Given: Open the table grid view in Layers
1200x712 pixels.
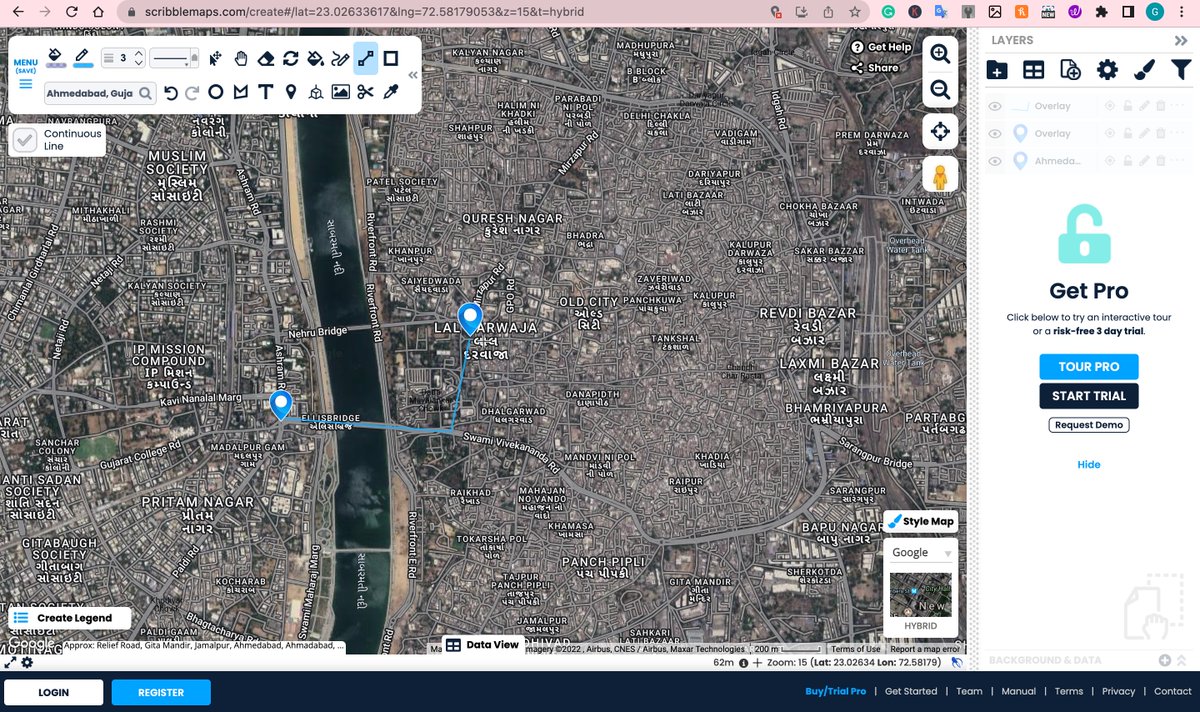Looking at the screenshot, I should [1033, 70].
